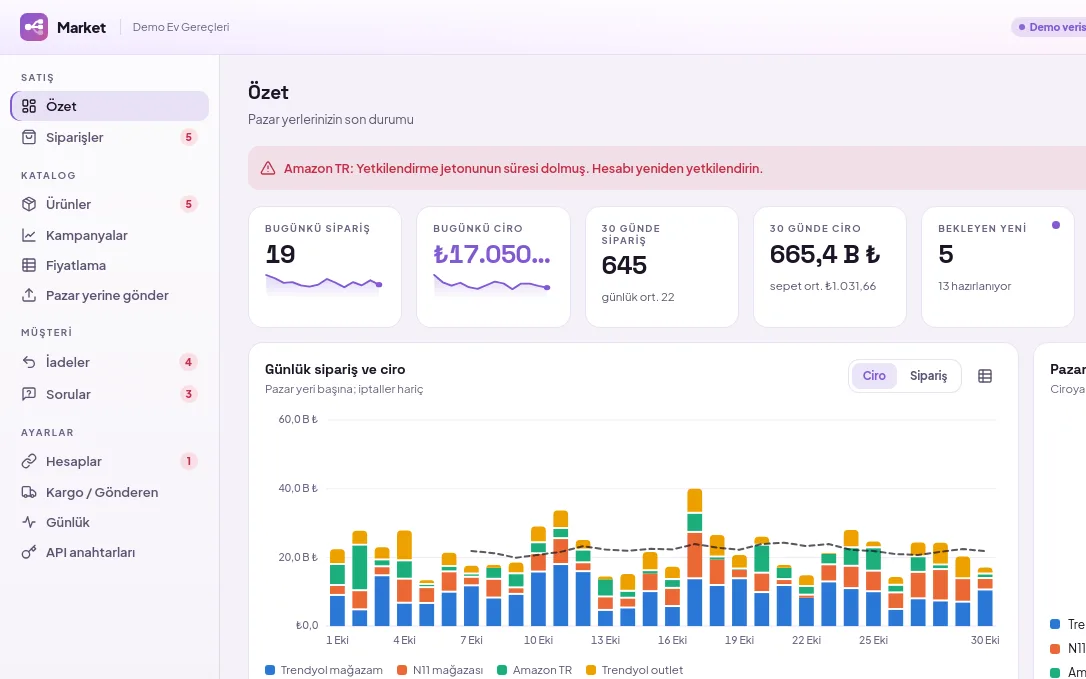The height and width of the screenshot is (679, 1086).
Task: Click the Fiyatlama table icon
Action: 28,265
